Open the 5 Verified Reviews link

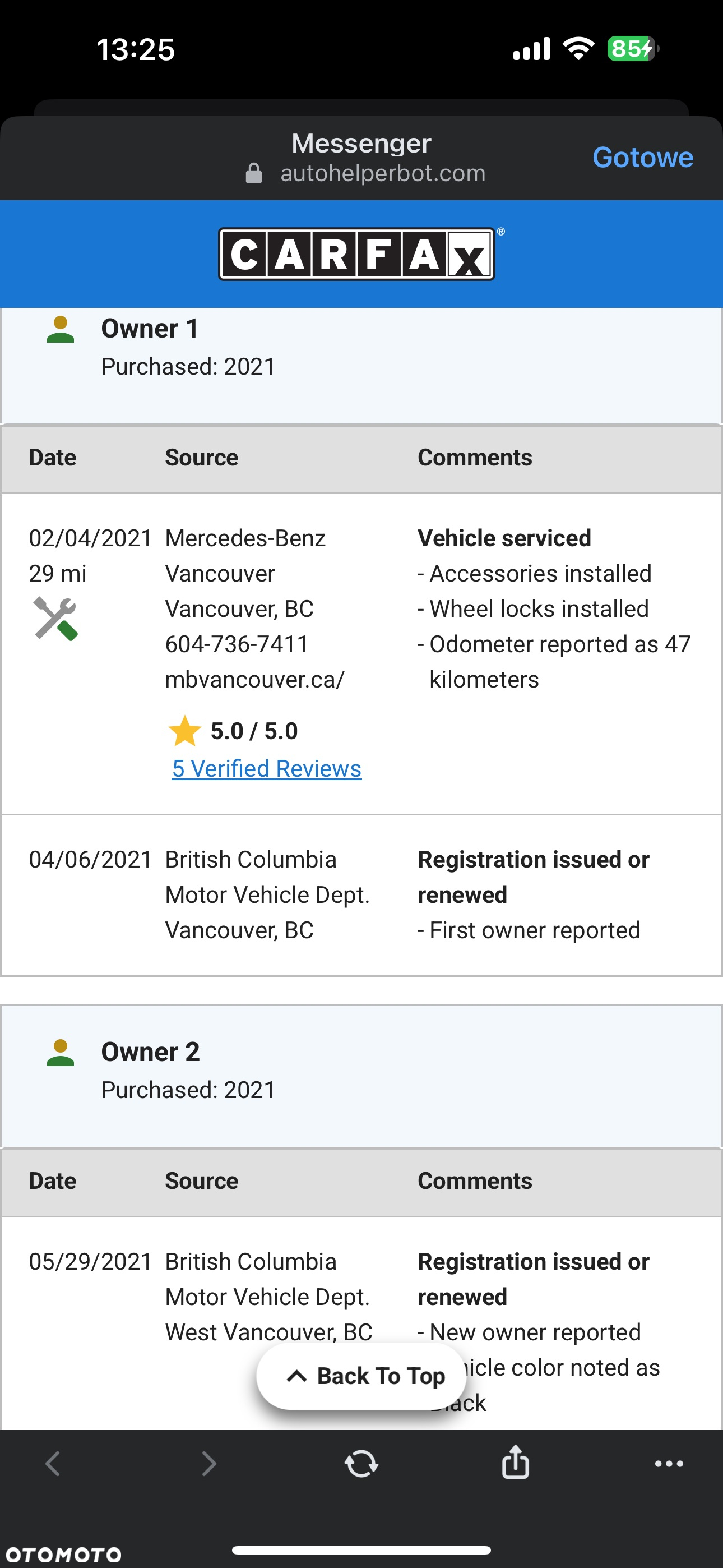tap(267, 769)
